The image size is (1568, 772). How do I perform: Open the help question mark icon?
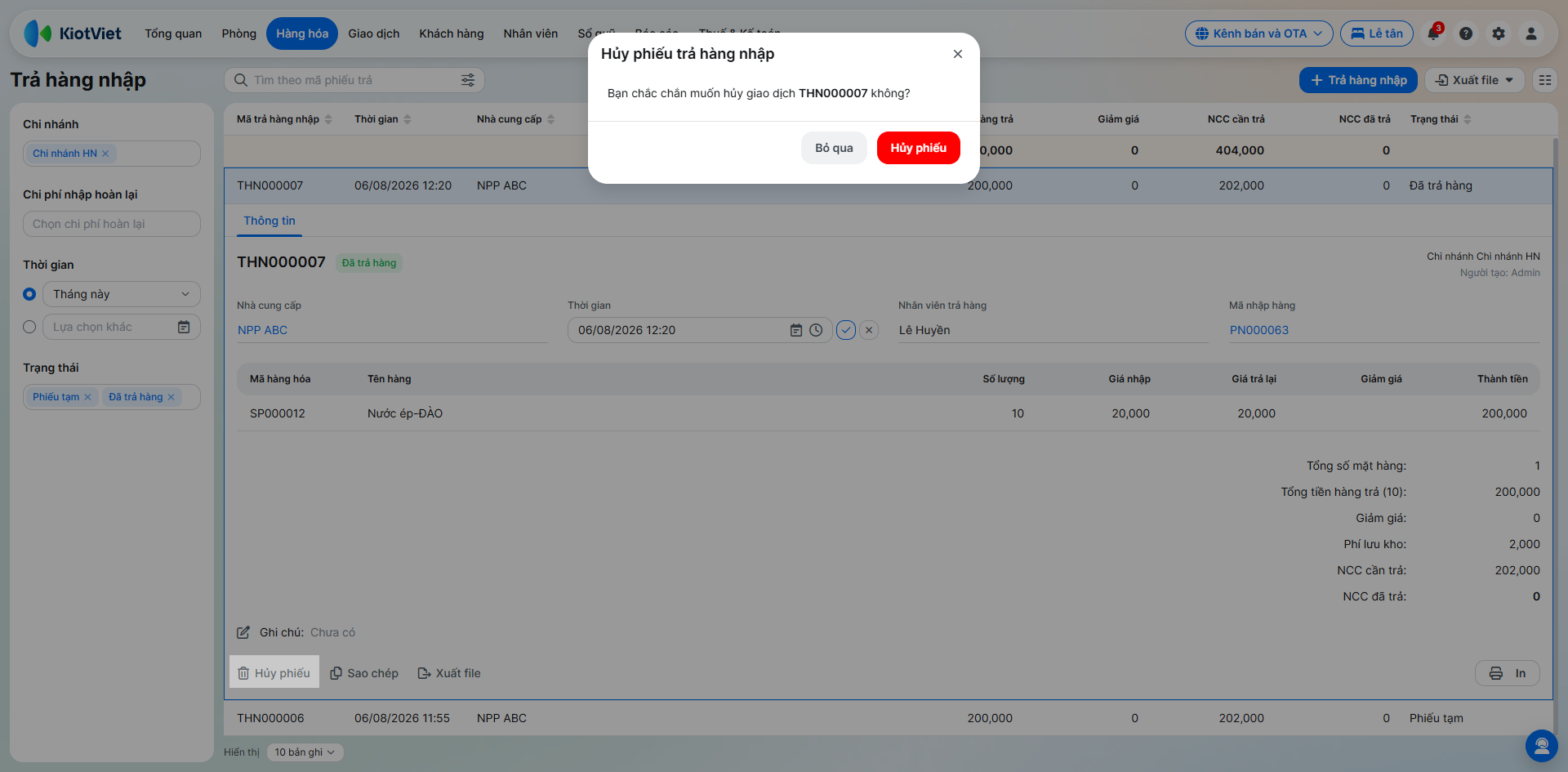(1466, 33)
